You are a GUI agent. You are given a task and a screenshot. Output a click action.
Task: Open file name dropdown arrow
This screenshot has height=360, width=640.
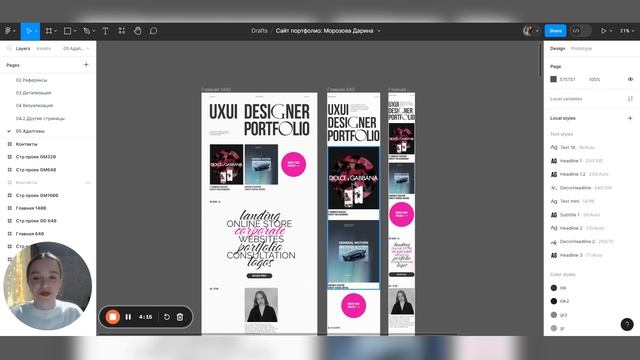click(379, 31)
